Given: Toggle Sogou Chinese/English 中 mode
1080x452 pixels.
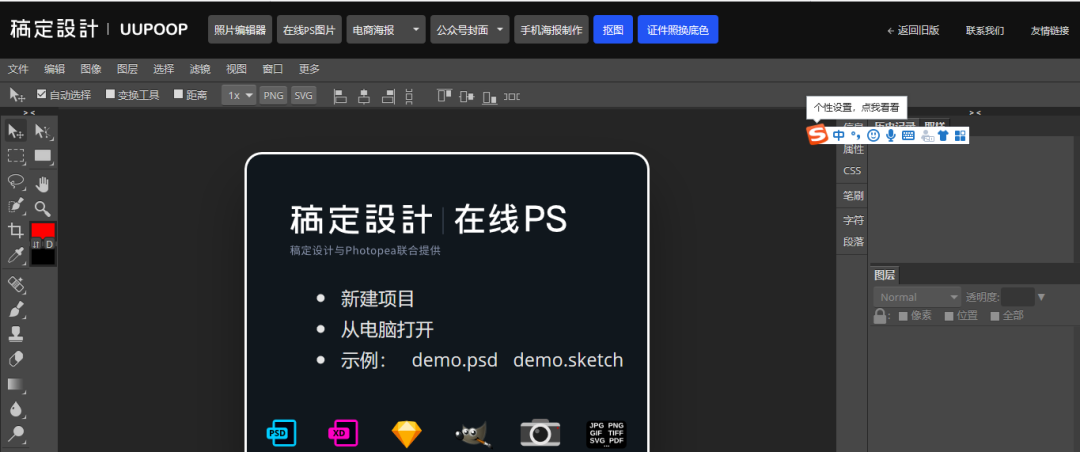Looking at the screenshot, I should (x=838, y=136).
